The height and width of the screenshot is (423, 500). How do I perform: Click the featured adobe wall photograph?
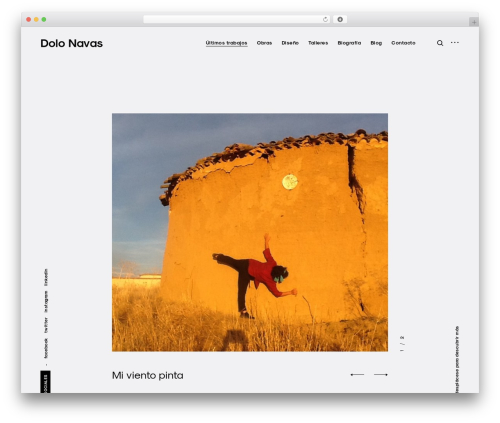[250, 232]
